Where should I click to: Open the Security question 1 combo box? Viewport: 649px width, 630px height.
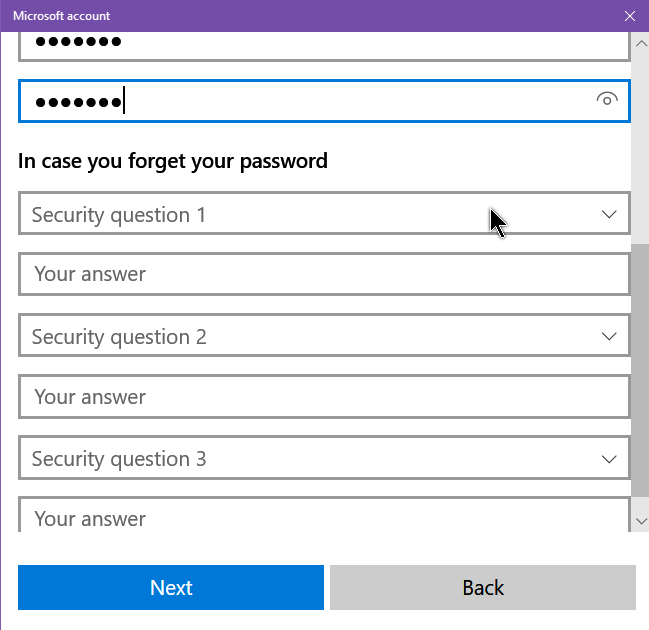coord(324,214)
